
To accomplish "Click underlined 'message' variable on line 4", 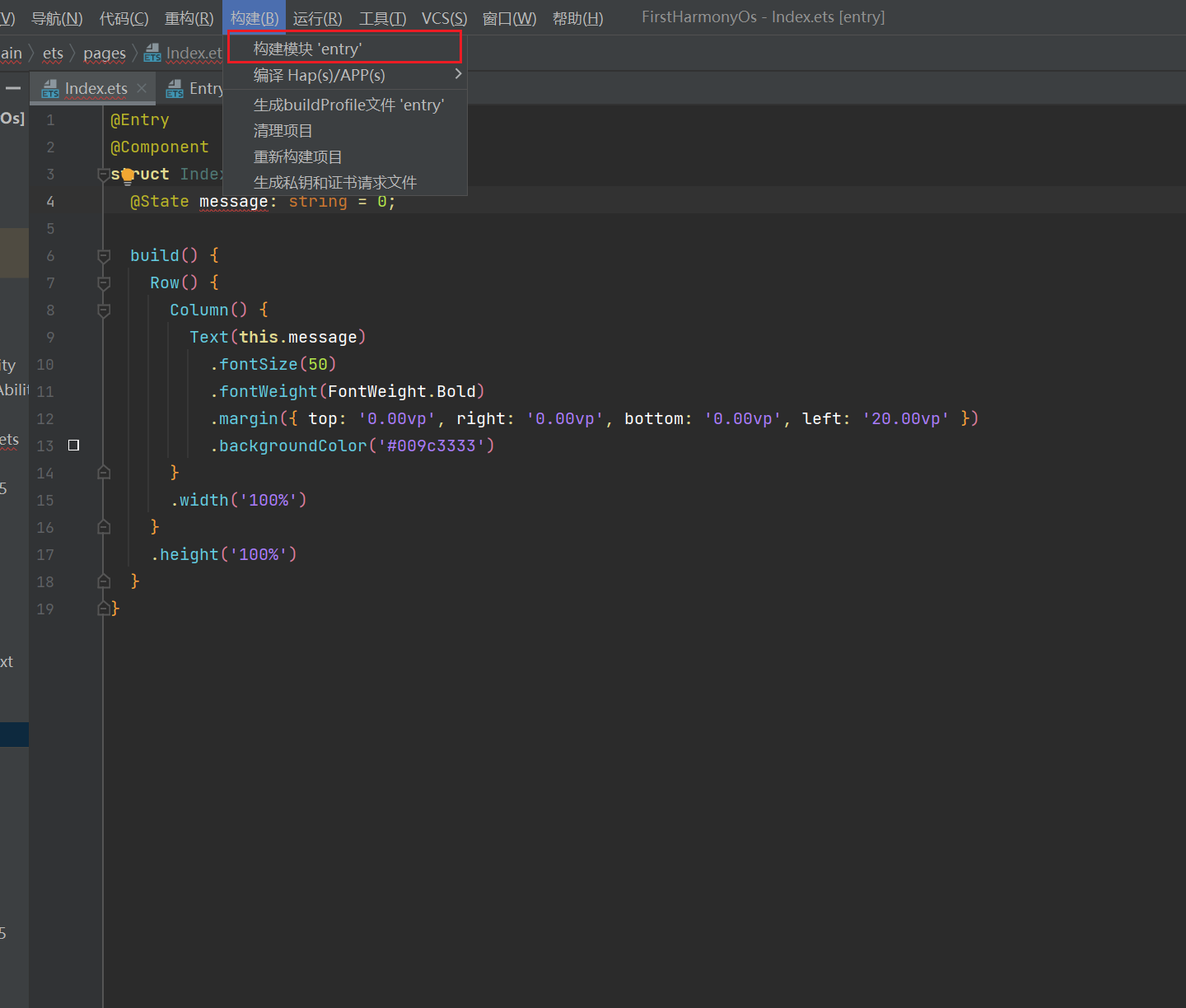I will [x=234, y=201].
